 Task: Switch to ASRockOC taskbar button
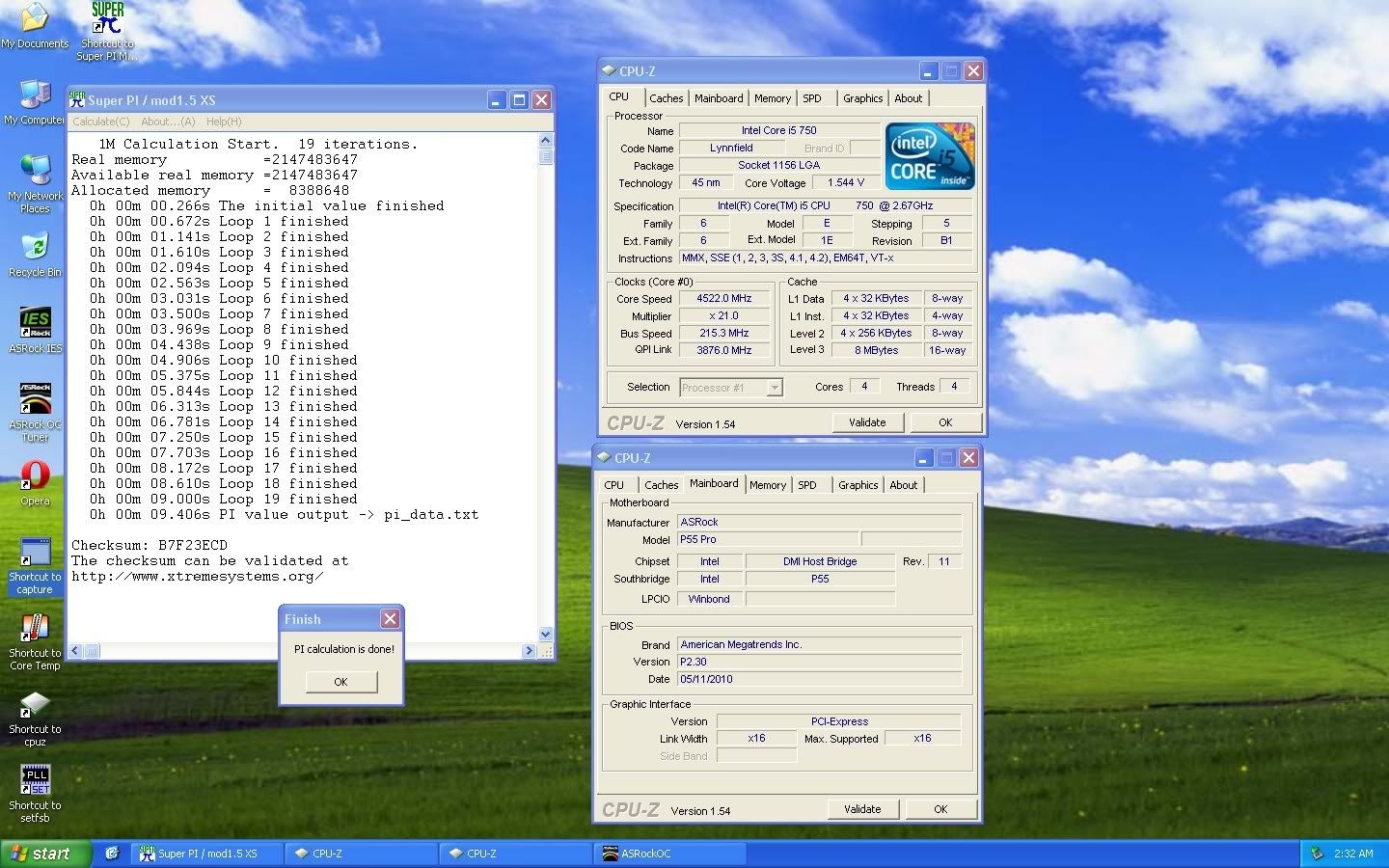pos(670,854)
